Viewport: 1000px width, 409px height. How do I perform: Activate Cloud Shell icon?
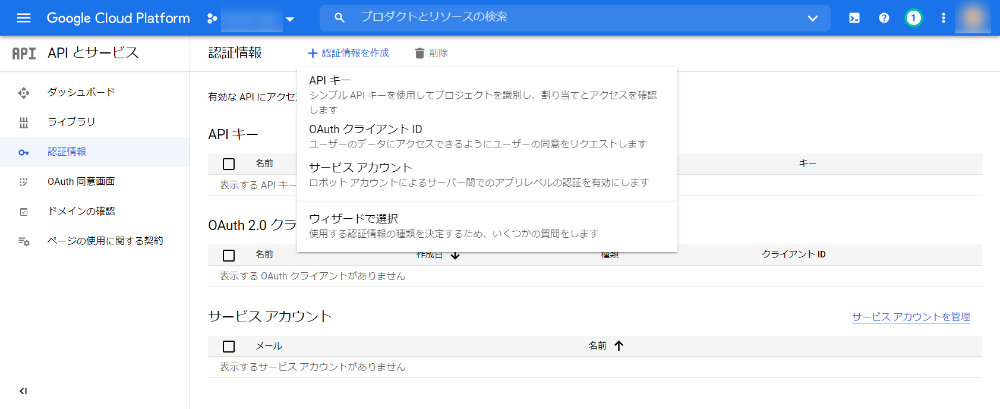(854, 18)
